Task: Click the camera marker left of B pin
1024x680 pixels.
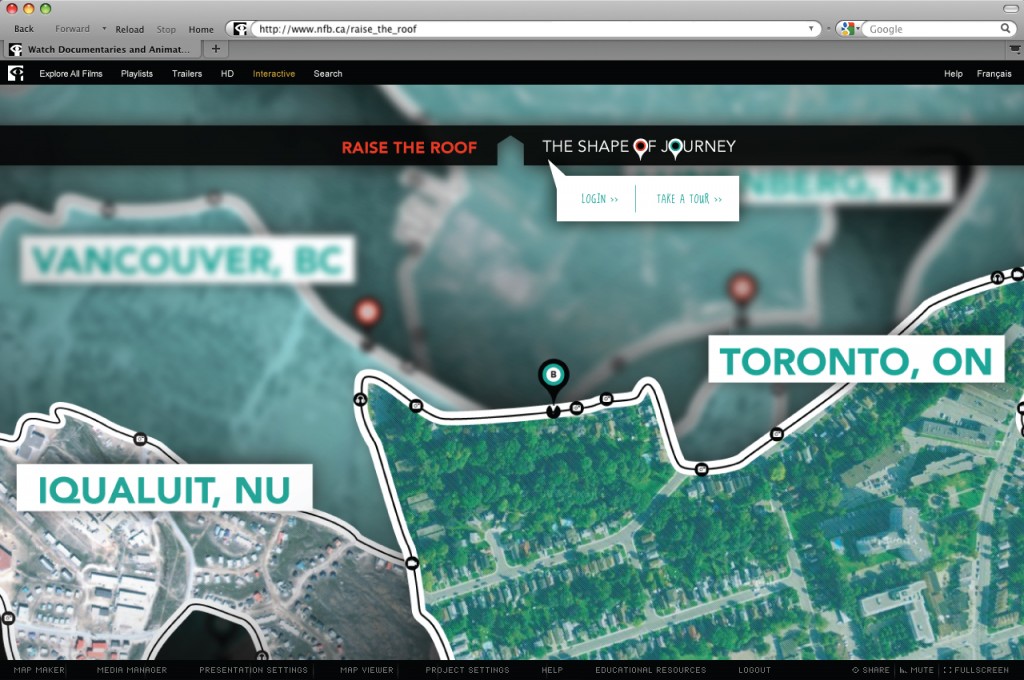Action: tap(416, 406)
